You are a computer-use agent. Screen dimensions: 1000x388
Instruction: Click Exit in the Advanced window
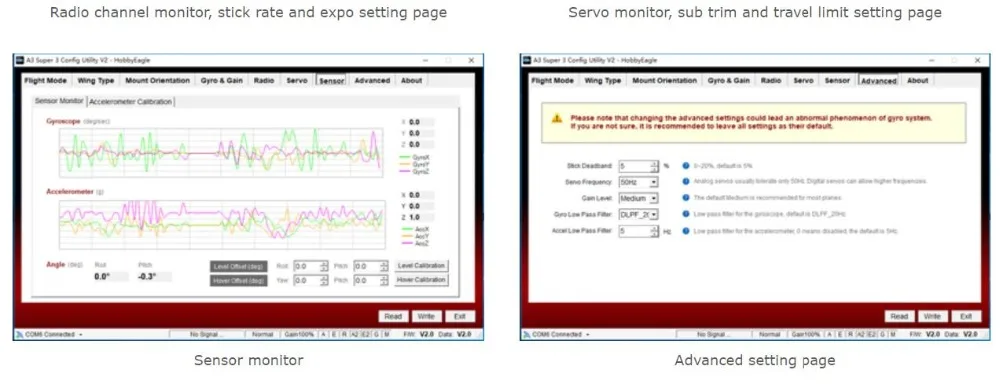pyautogui.click(x=966, y=317)
